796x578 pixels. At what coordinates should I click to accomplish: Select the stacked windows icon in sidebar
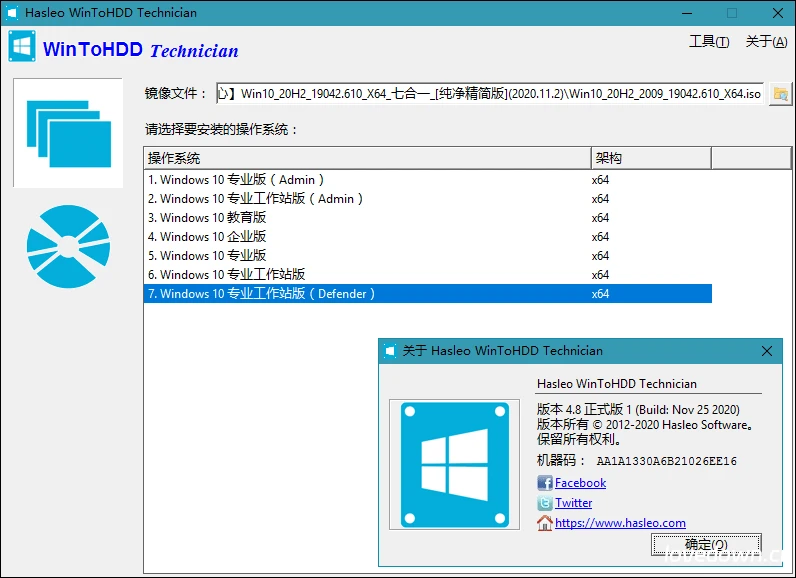click(69, 133)
